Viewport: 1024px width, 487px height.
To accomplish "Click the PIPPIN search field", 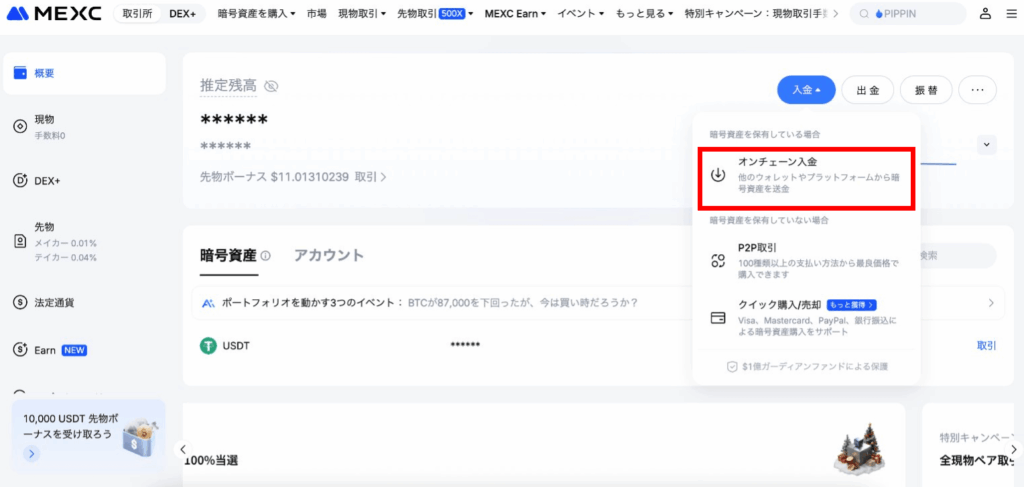I will pos(908,14).
